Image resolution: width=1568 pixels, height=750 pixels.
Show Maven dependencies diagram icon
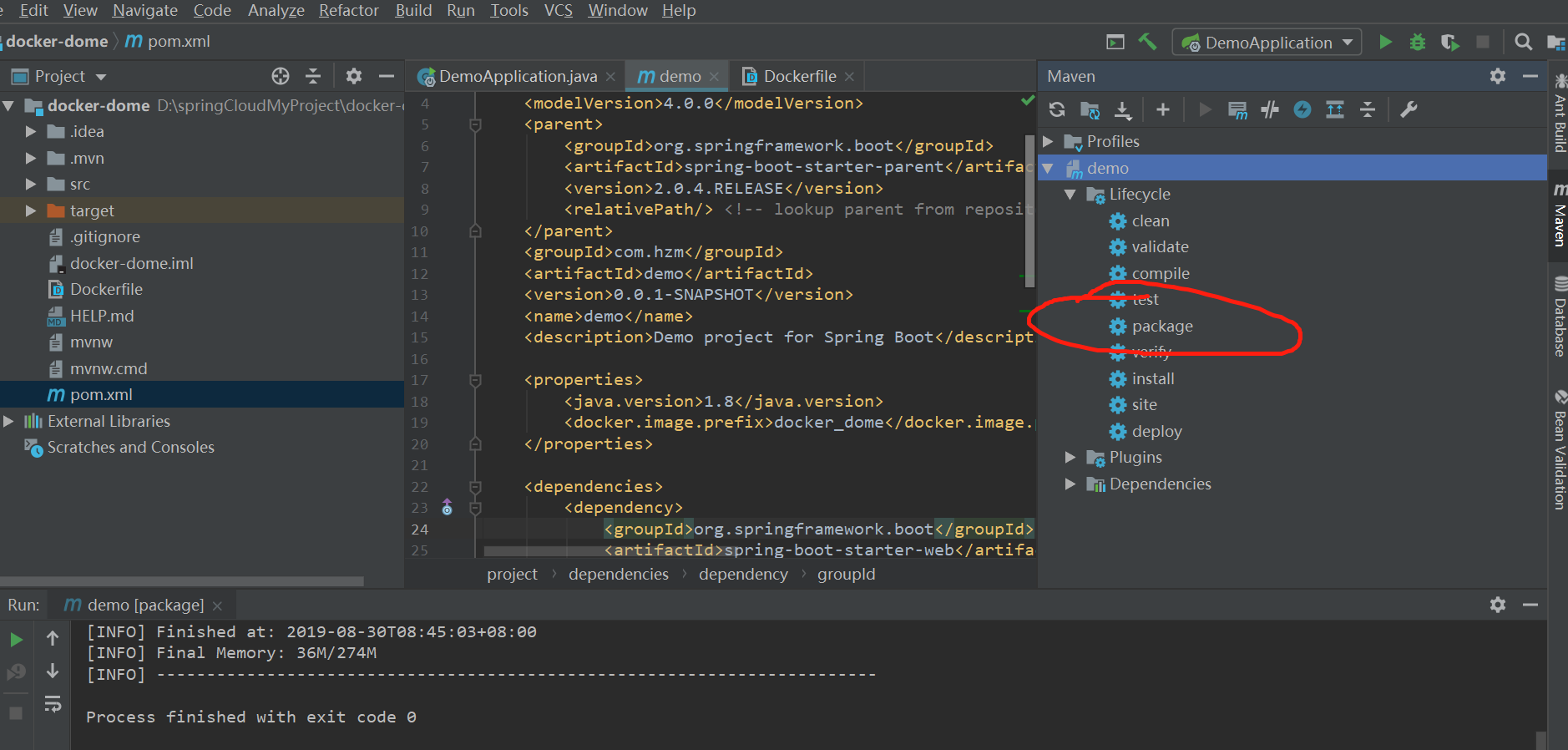[1335, 109]
